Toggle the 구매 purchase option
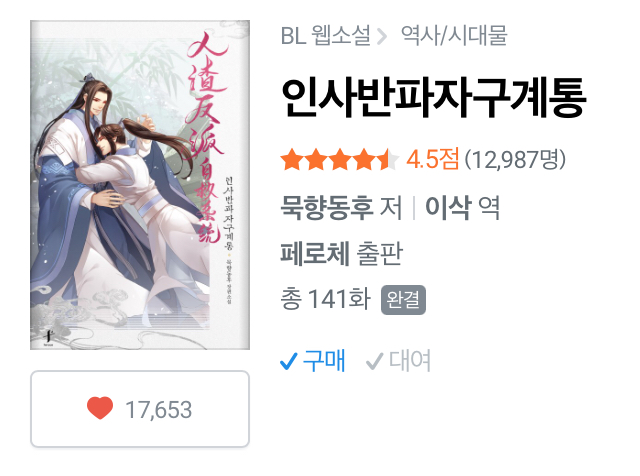The width and height of the screenshot is (640, 476). [x=313, y=361]
